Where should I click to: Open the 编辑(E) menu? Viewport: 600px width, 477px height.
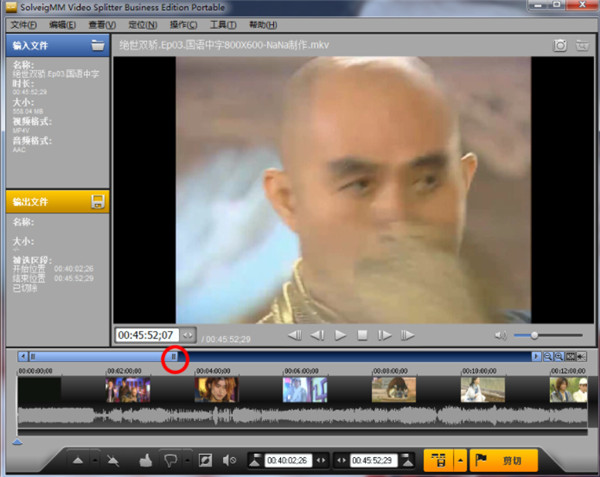point(62,25)
